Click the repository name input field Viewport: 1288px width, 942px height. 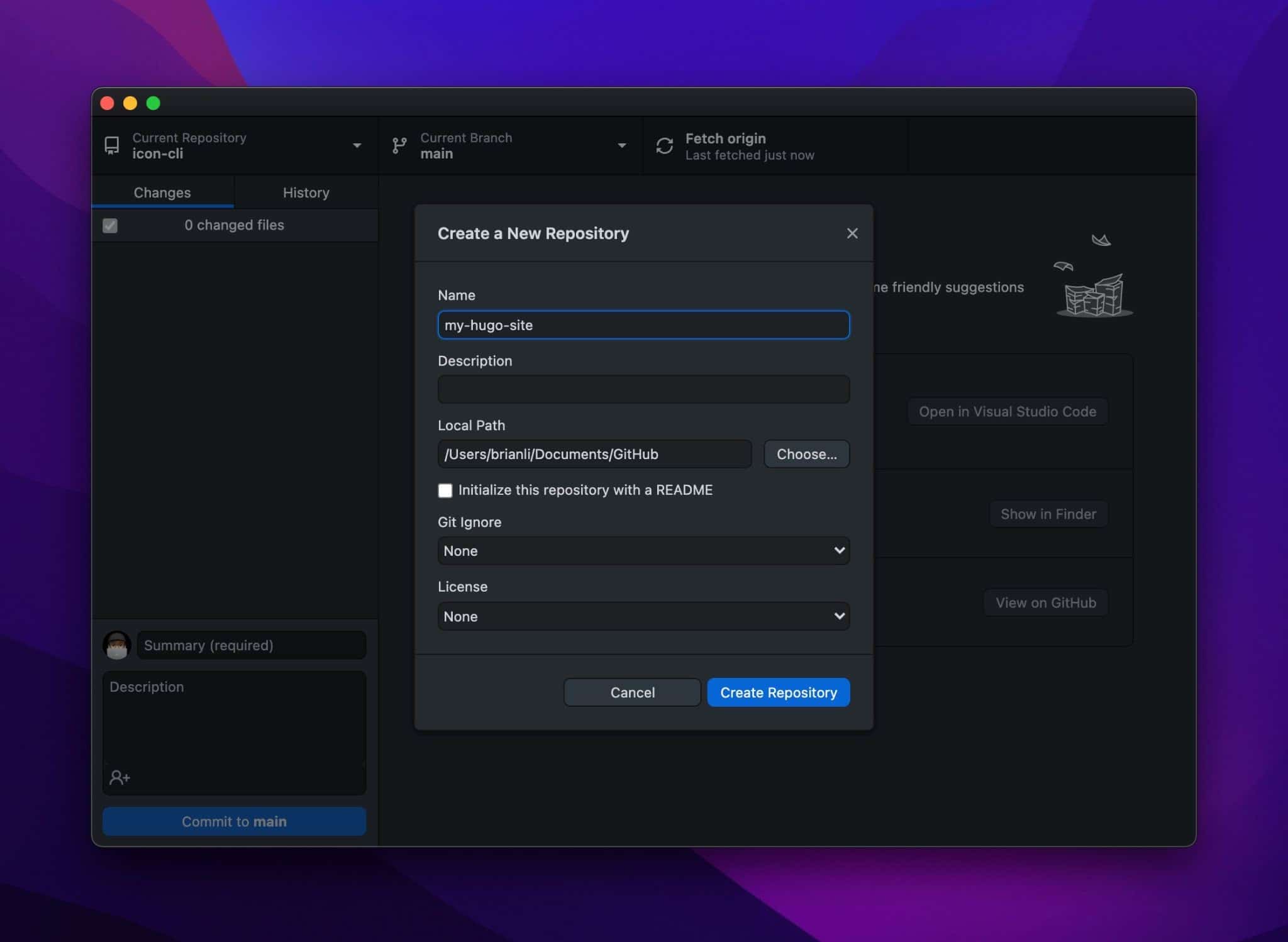click(643, 324)
